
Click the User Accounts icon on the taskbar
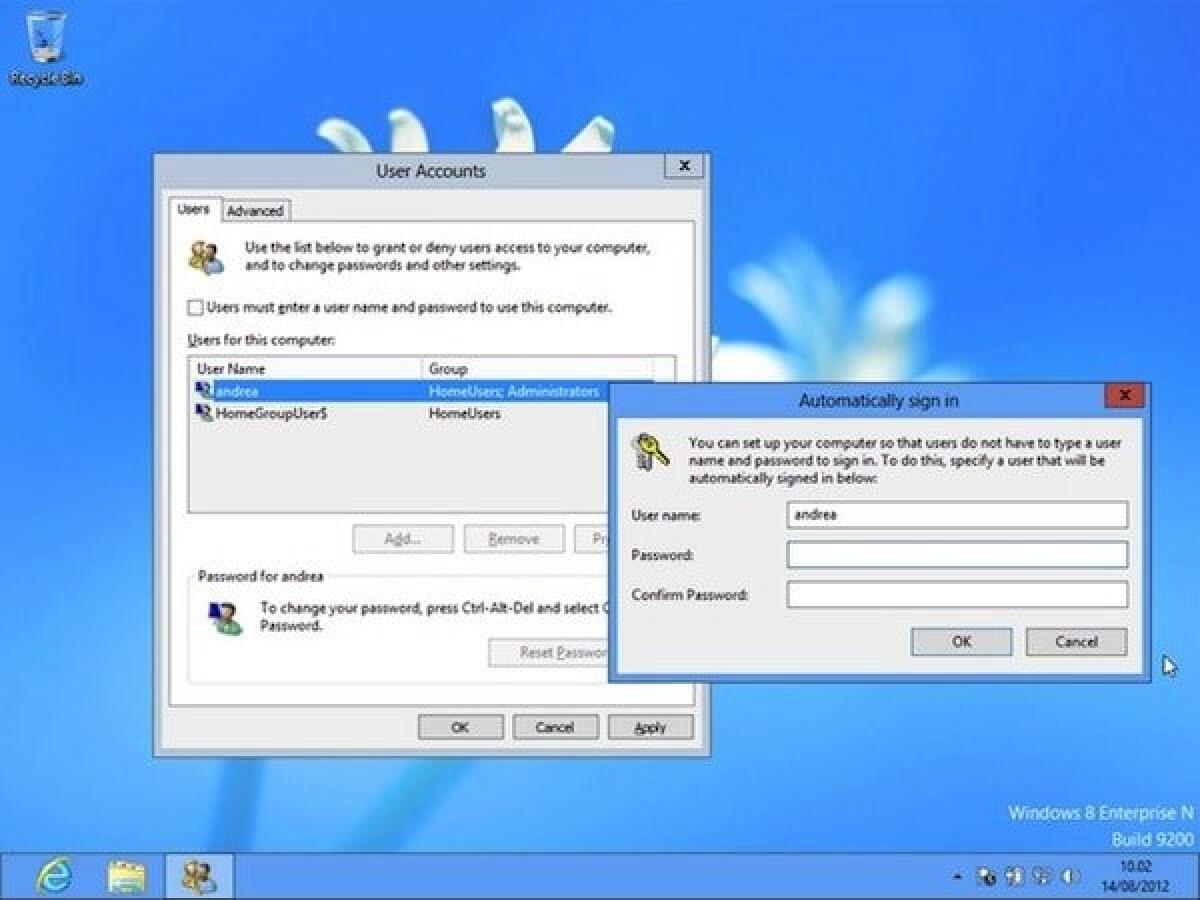tap(197, 873)
